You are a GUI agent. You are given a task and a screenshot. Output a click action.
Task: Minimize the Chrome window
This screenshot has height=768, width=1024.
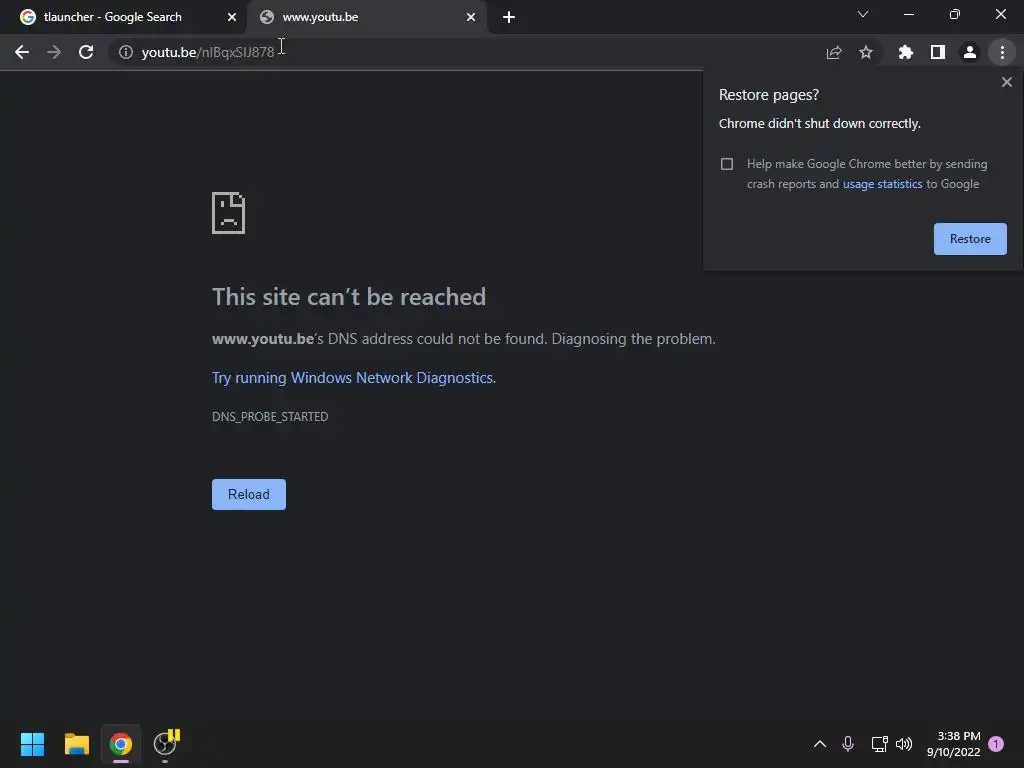click(x=908, y=14)
